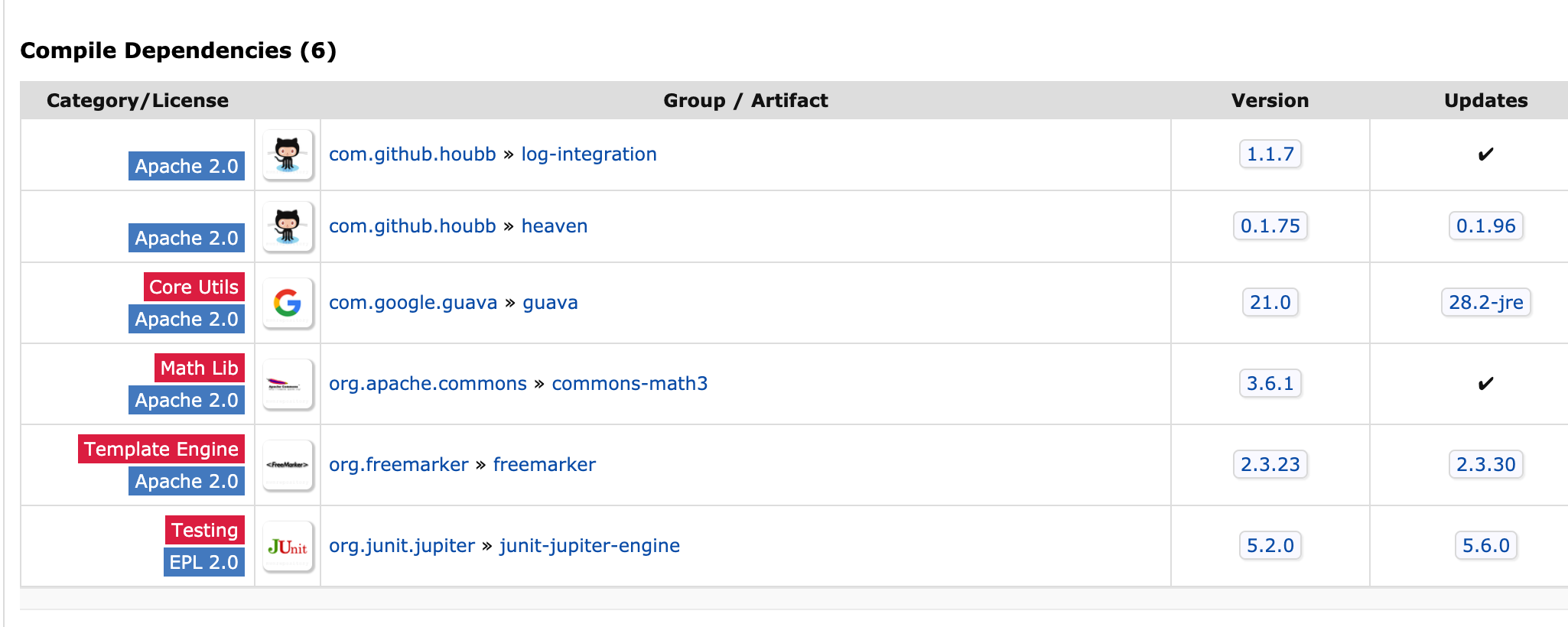This screenshot has height=627, width=1568.
Task: Select the Testing category tag
Action: (x=205, y=530)
